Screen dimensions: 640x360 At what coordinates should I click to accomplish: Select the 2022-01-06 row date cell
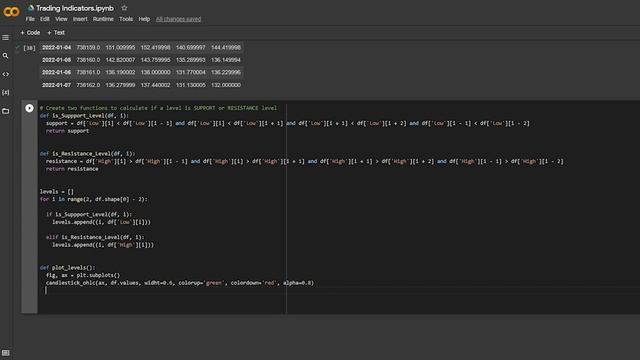[x=56, y=72]
